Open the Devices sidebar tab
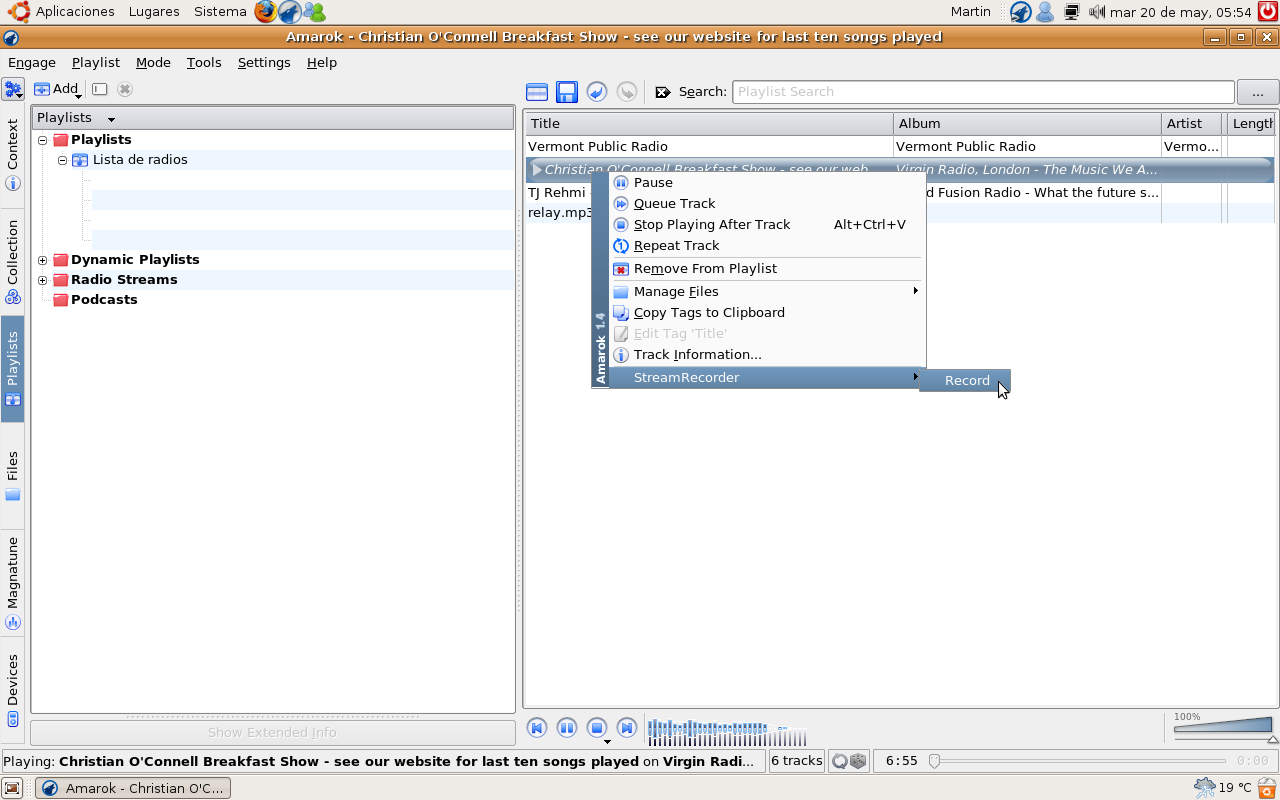Viewport: 1280px width, 800px height. pos(13,690)
